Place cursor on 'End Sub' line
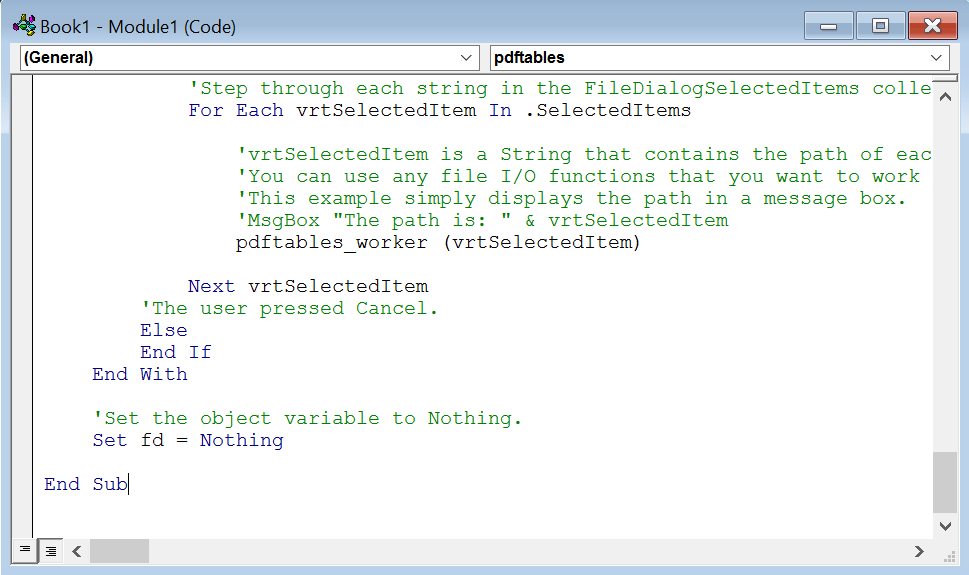This screenshot has height=575, width=969. coord(86,484)
